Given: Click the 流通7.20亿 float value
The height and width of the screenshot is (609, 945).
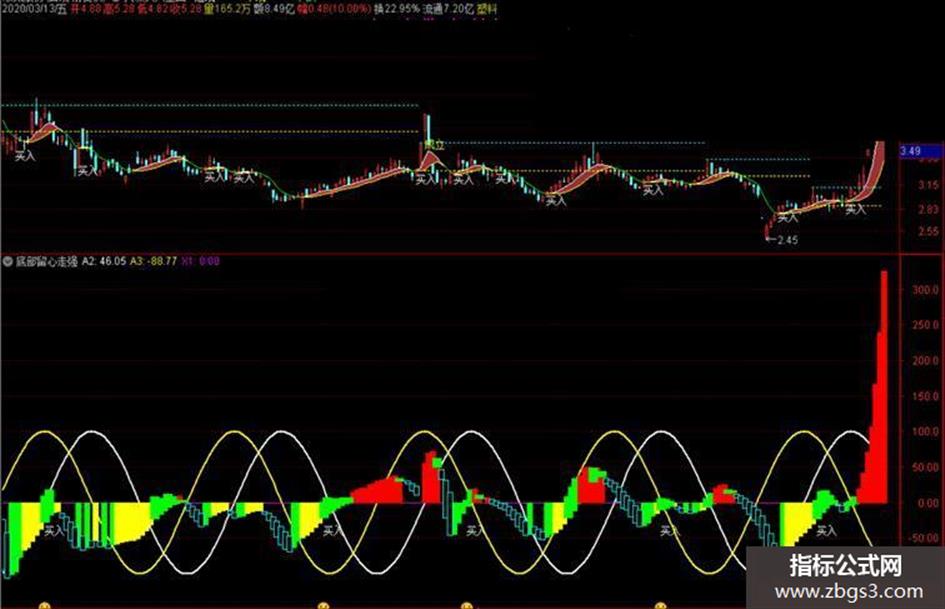Looking at the screenshot, I should coord(448,9).
